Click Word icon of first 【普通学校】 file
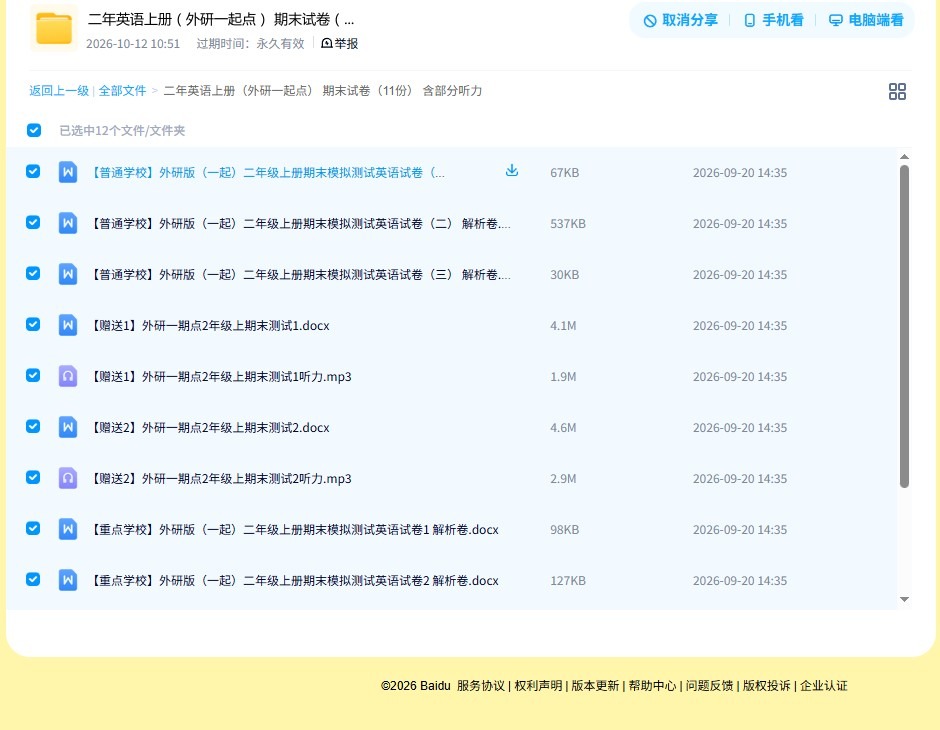The width and height of the screenshot is (940, 730). [68, 172]
